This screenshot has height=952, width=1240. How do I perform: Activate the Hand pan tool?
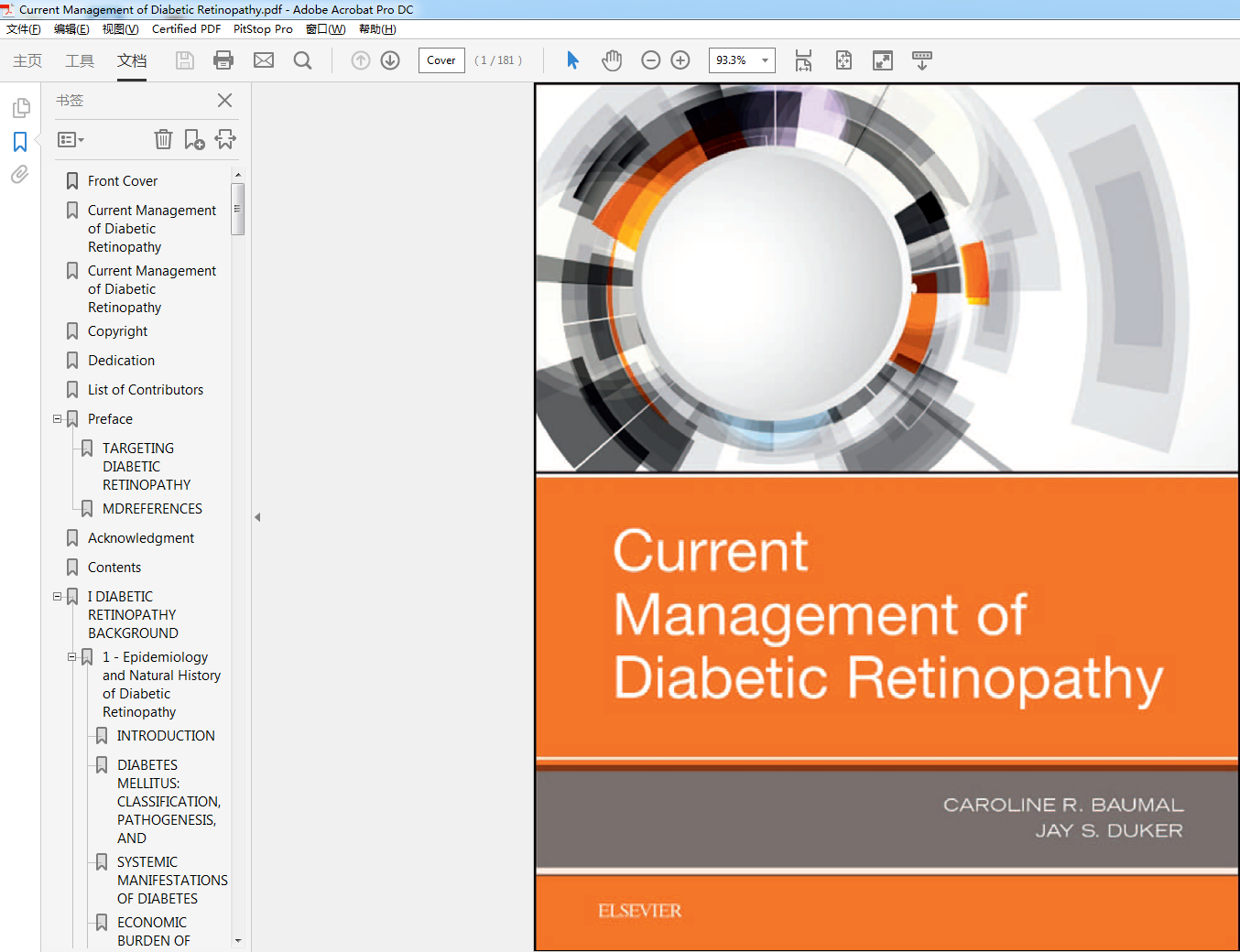[x=612, y=60]
